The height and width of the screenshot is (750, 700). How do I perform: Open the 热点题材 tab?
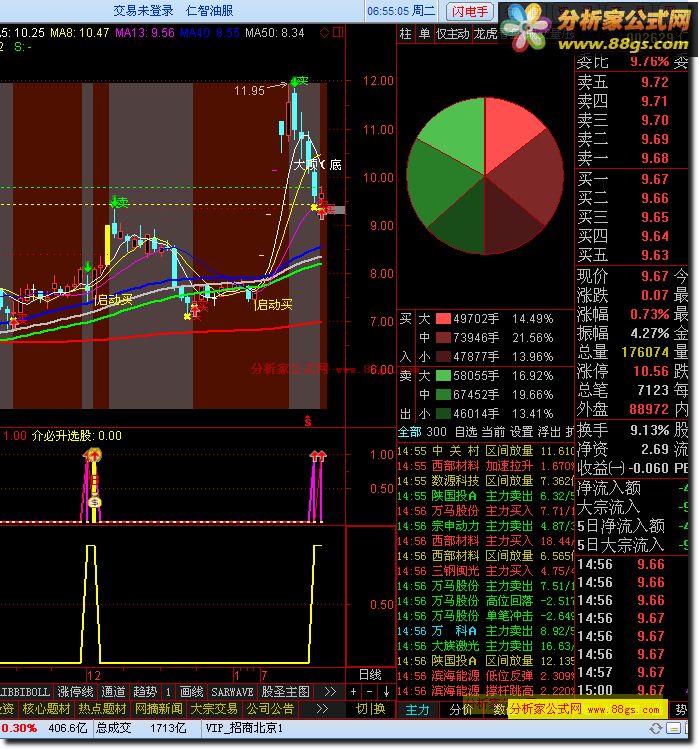pos(102,708)
